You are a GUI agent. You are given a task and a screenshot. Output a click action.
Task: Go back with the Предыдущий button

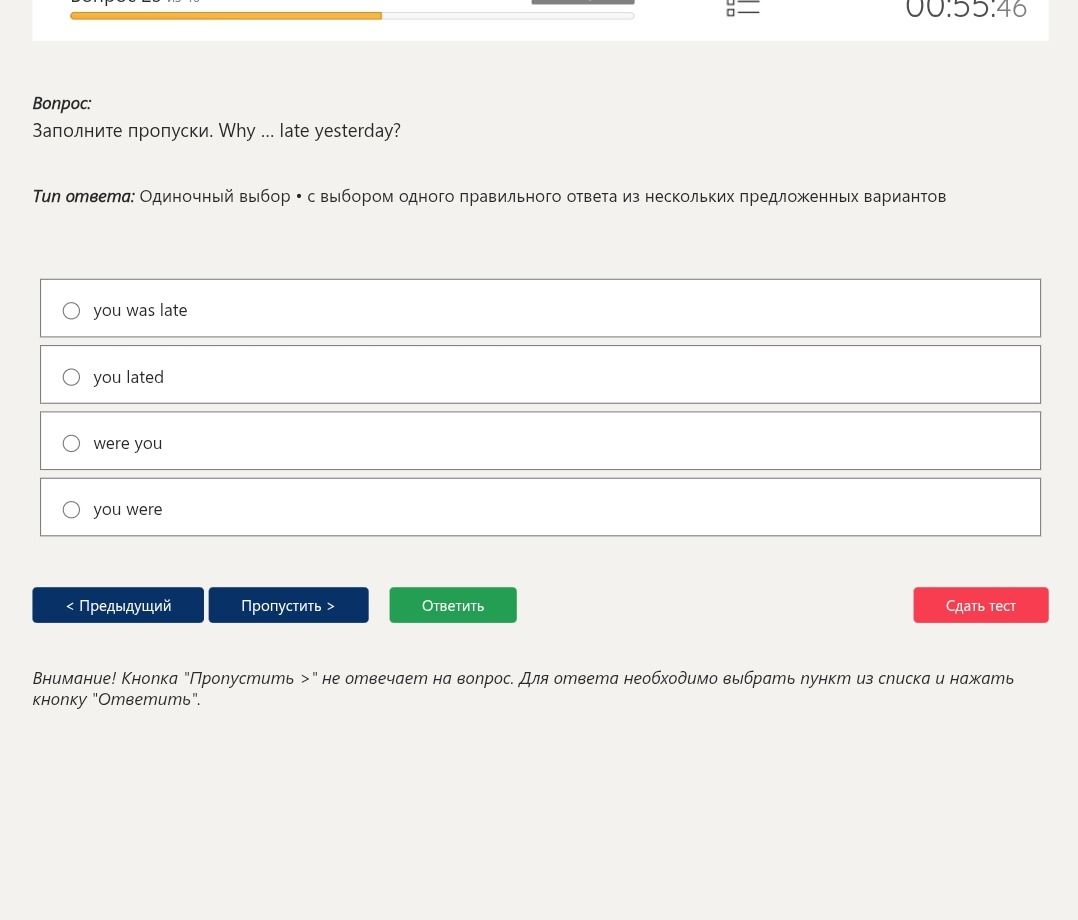point(118,605)
